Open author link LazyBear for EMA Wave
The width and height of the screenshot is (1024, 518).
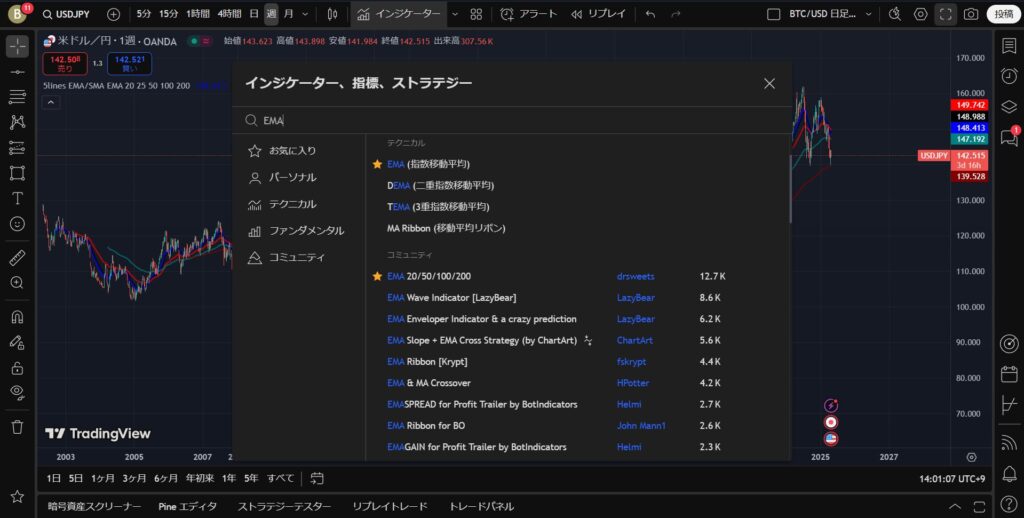pos(635,298)
